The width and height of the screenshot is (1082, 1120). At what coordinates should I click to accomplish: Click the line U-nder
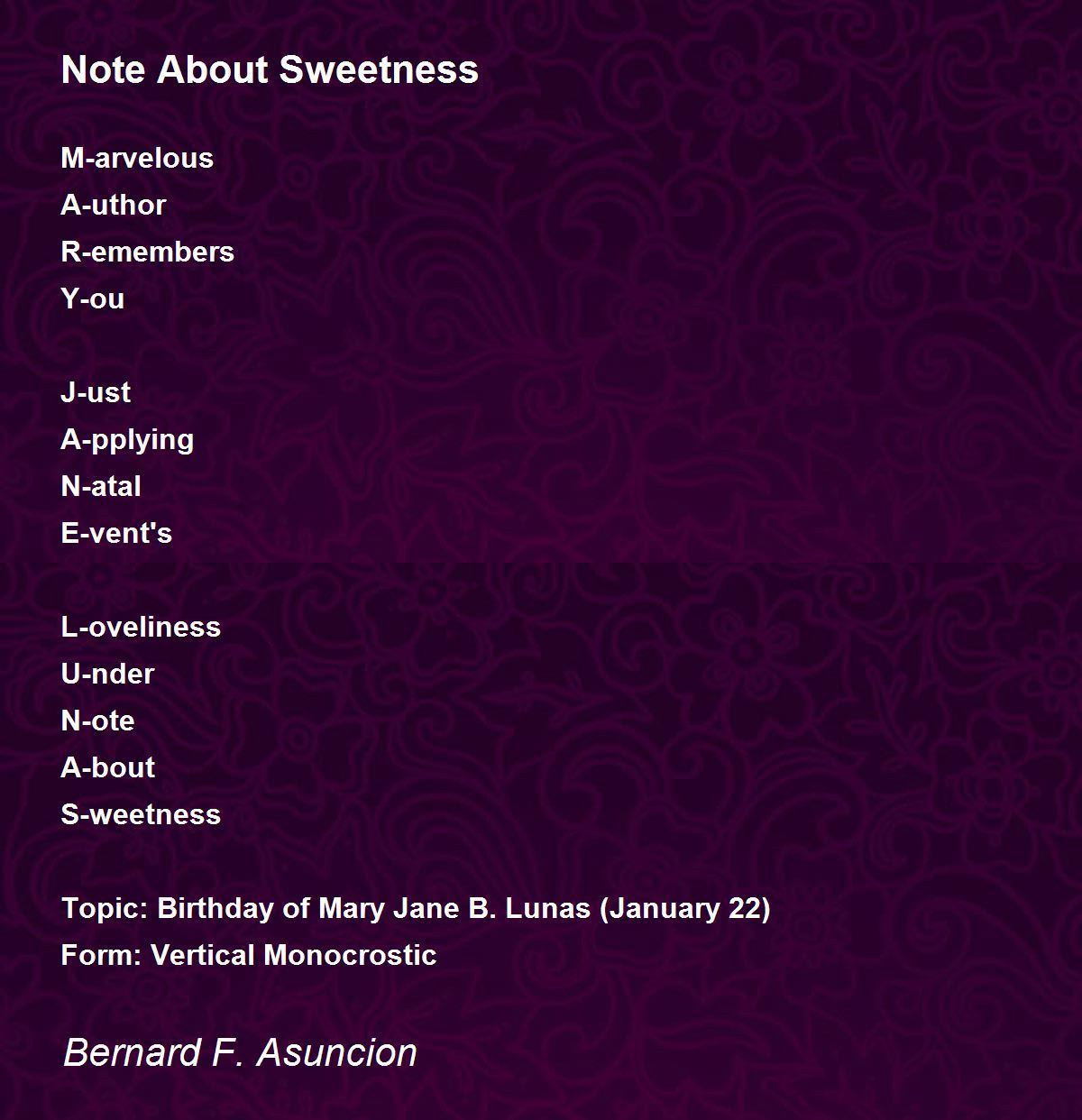point(107,674)
